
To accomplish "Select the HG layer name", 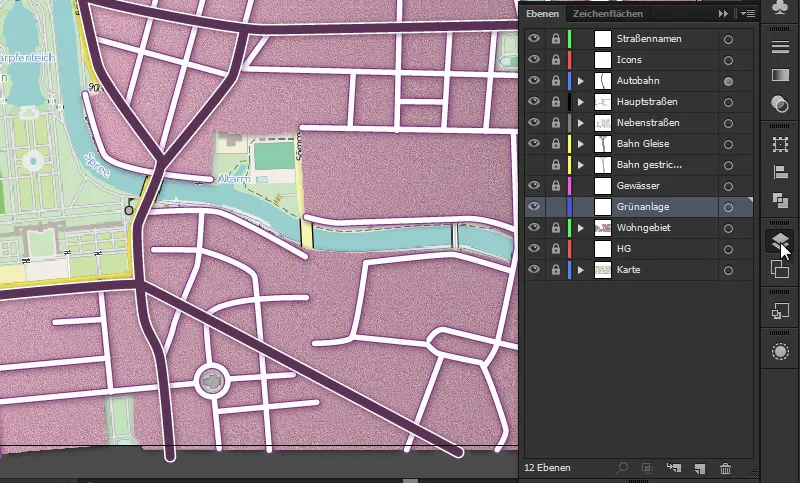I will coord(623,248).
